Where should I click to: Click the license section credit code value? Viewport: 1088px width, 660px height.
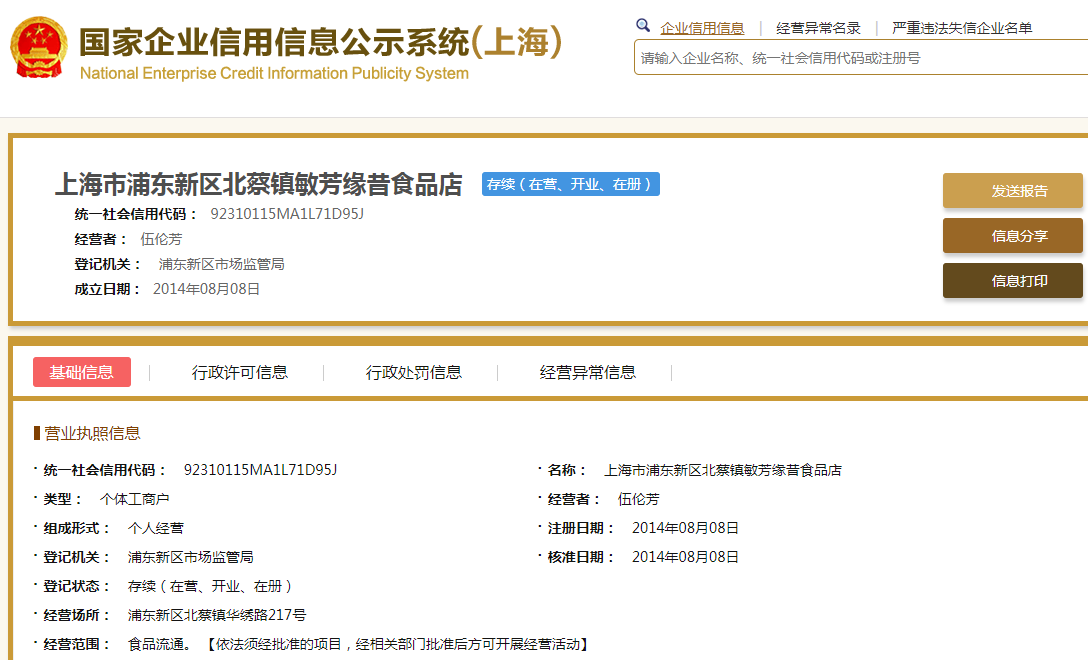click(x=260, y=470)
